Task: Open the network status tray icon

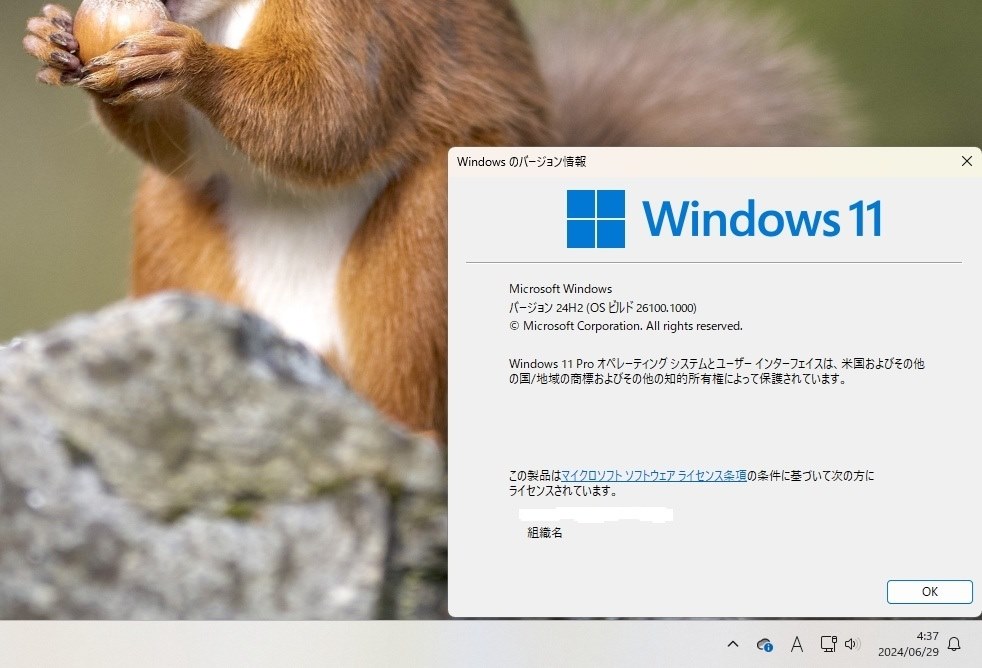Action: (x=828, y=644)
